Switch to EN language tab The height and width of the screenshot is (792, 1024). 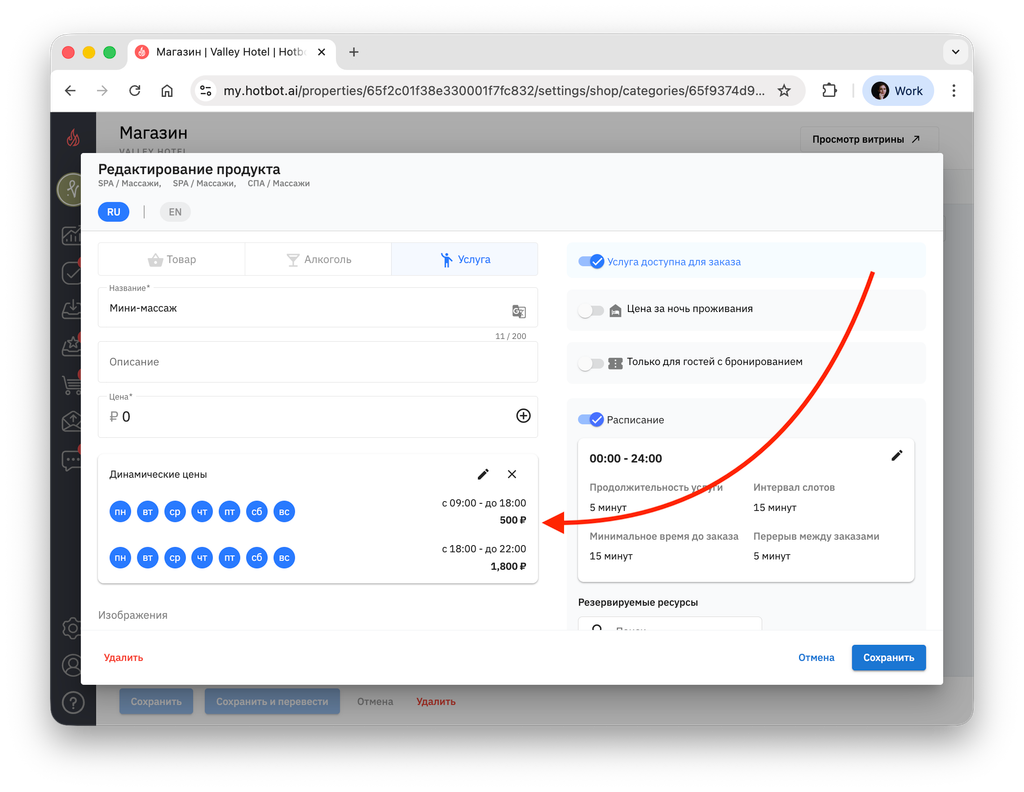[x=175, y=212]
